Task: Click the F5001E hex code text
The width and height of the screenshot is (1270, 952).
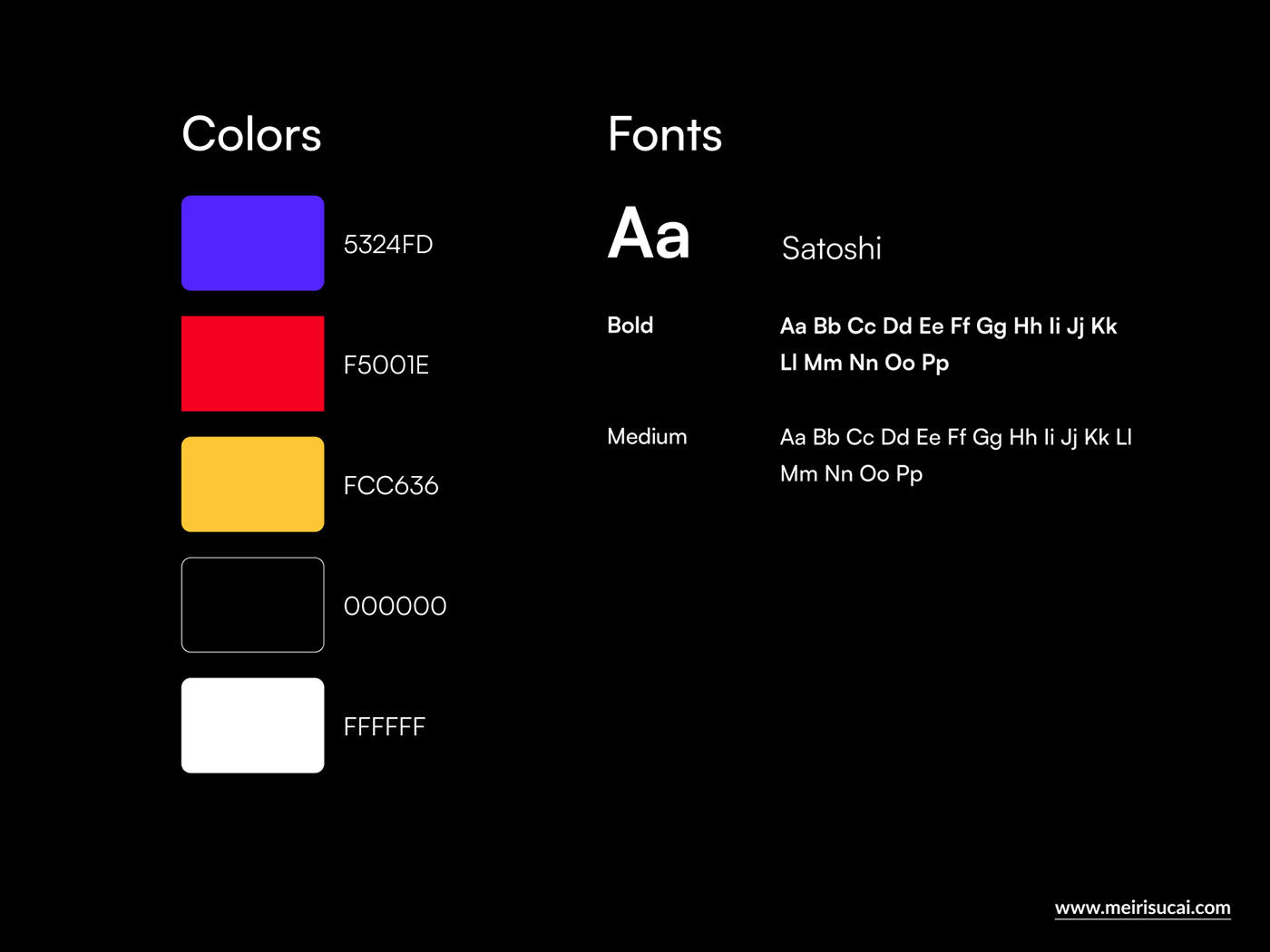Action: tap(386, 365)
